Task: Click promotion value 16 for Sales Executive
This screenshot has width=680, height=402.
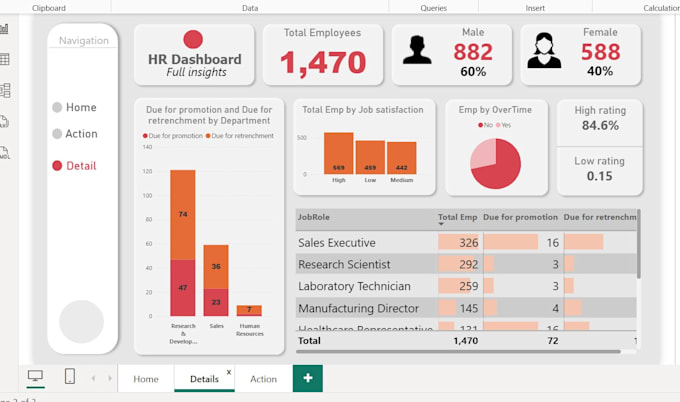Action: coord(552,242)
